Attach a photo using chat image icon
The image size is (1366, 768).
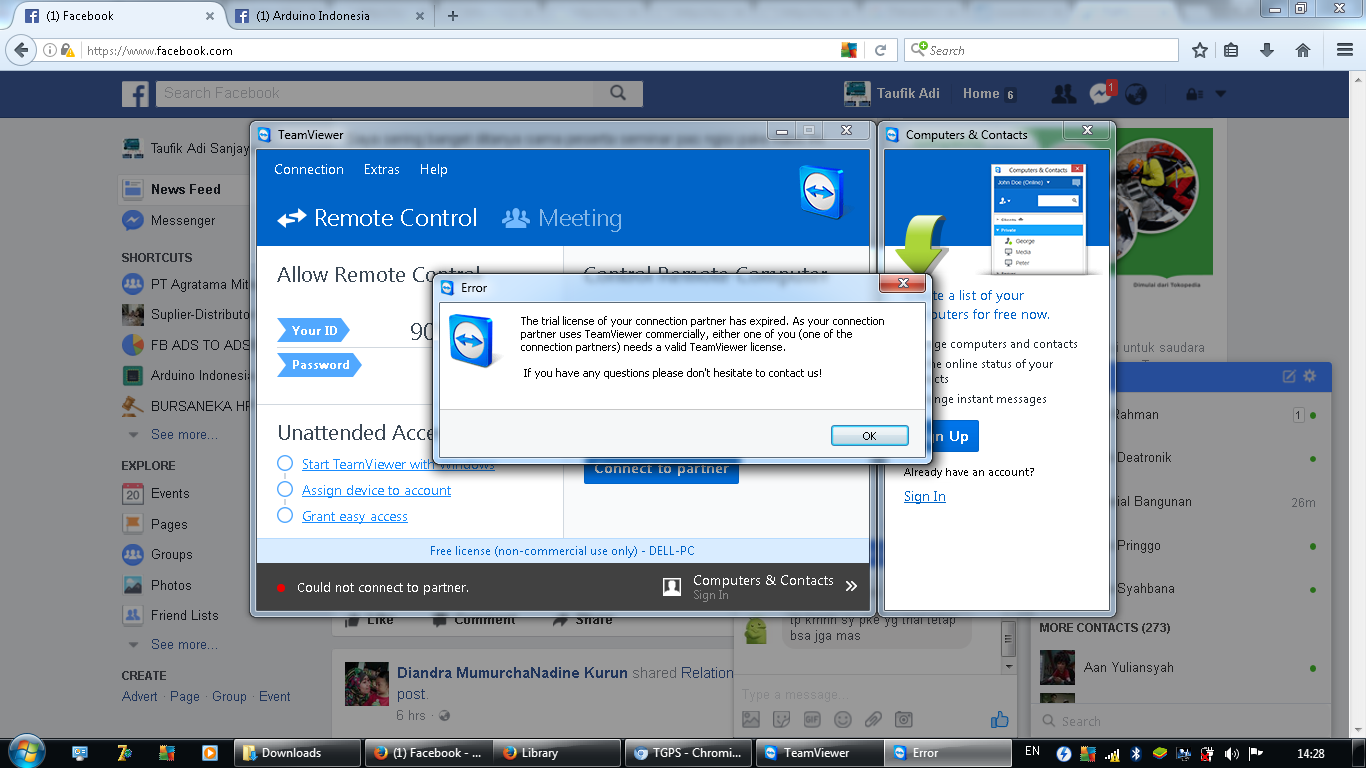751,719
